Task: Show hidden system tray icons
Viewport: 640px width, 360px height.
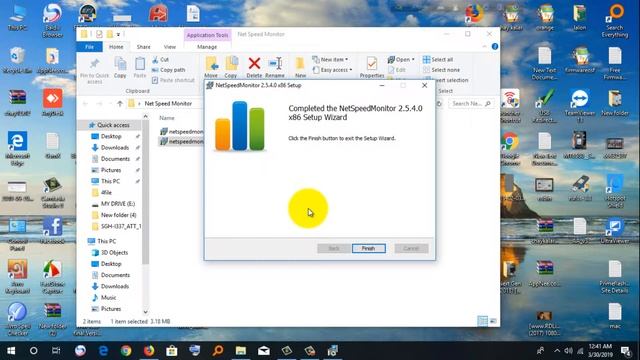Action: (557, 351)
